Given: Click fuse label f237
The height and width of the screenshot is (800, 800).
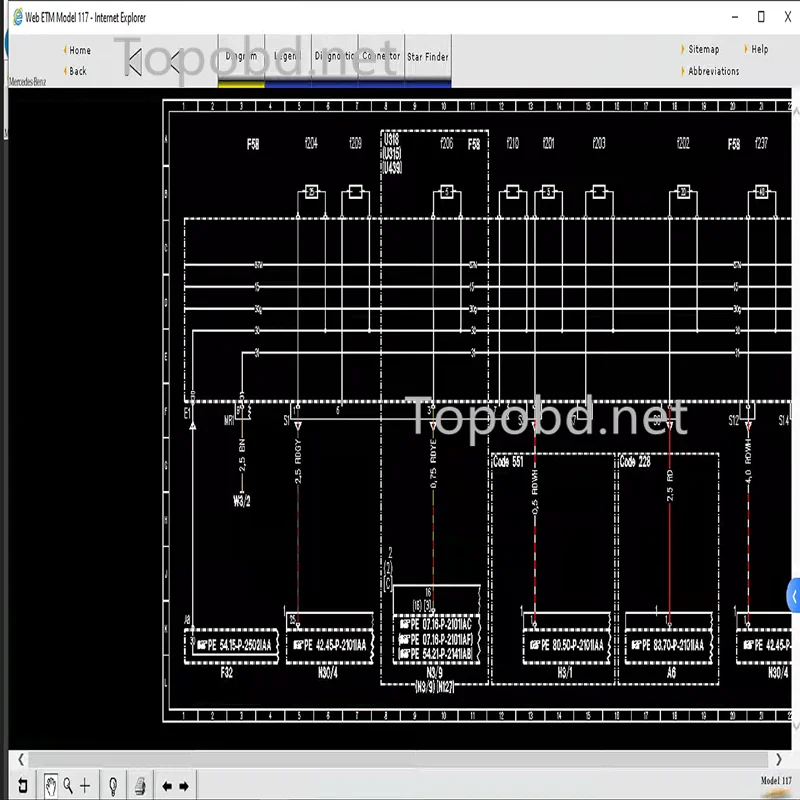Looking at the screenshot, I should click(761, 143).
